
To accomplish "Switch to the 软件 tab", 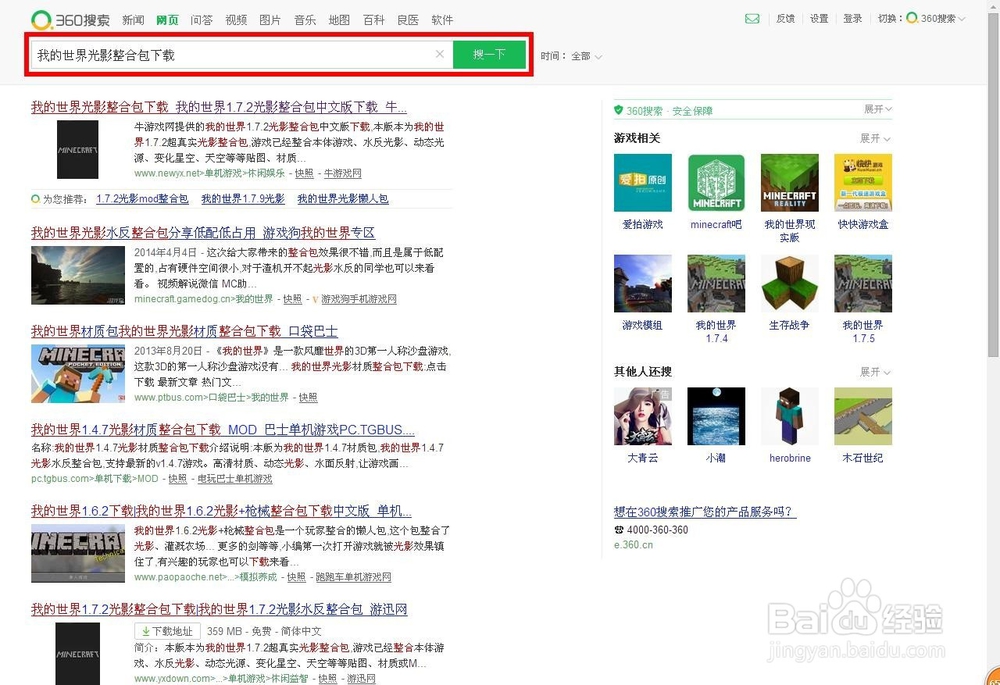I will [x=443, y=20].
